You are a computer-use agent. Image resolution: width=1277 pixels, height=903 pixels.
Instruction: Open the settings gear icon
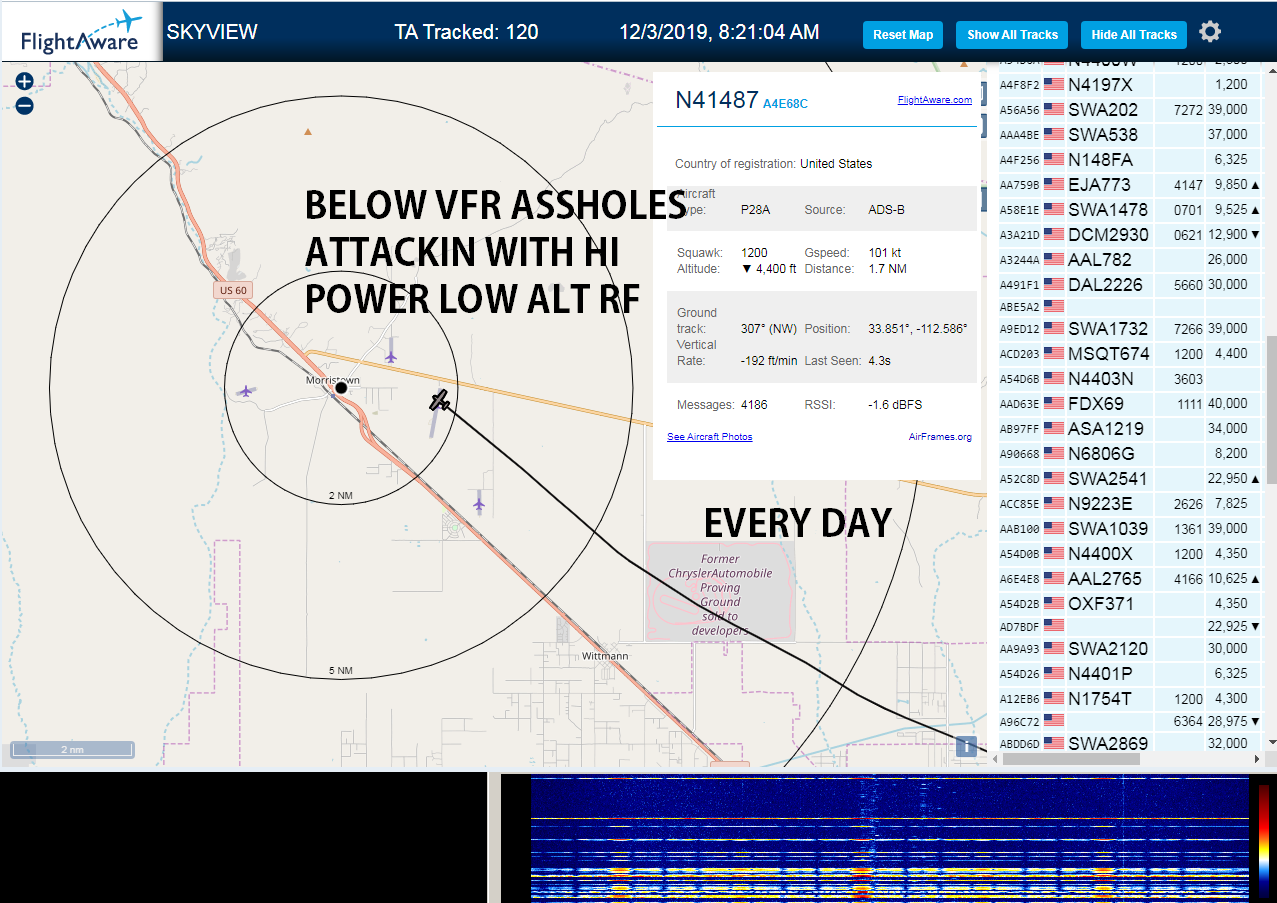1210,32
